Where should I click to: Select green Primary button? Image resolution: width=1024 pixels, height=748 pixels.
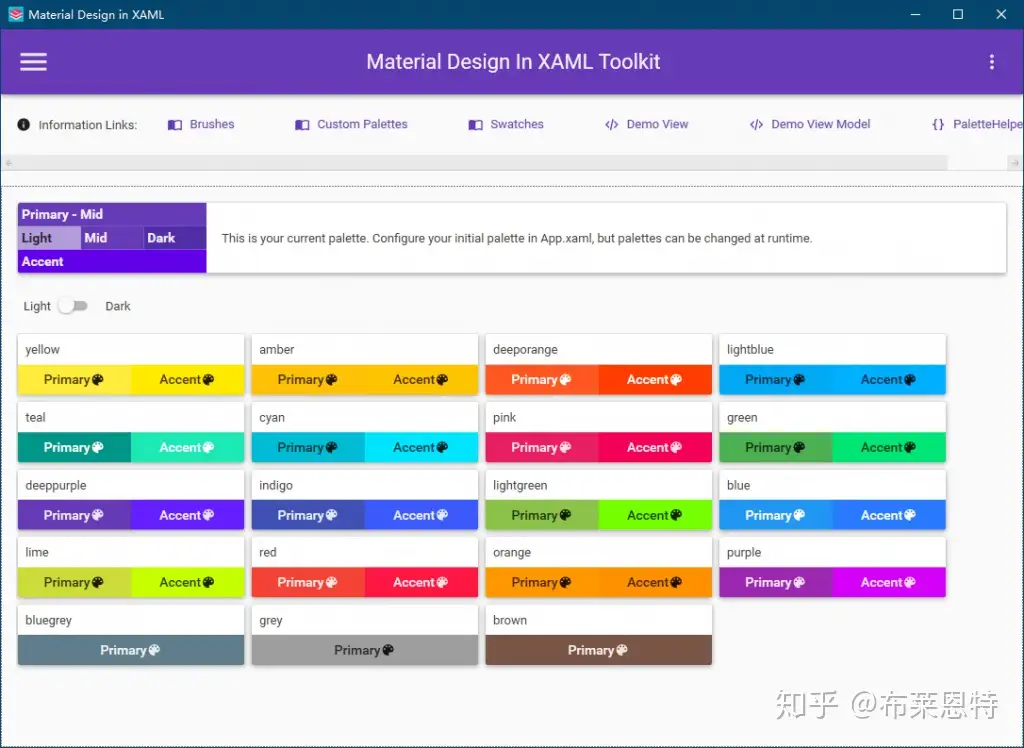(775, 447)
